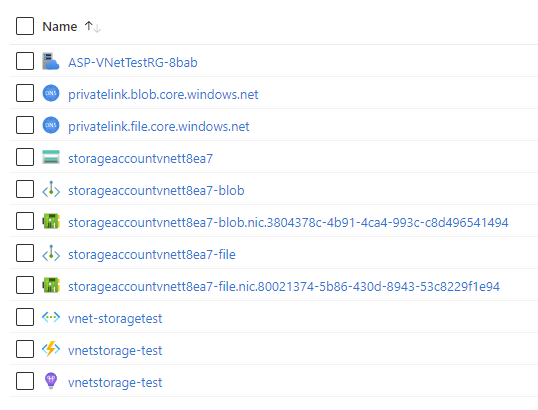Screen dimensions: 538x410
Task: Sort the list using the Name column arrows
Action: coord(93,27)
